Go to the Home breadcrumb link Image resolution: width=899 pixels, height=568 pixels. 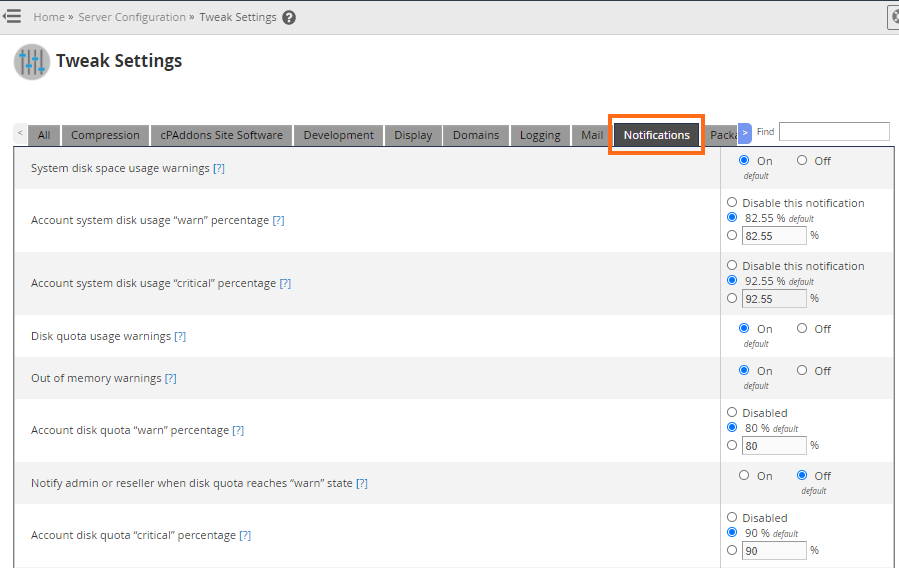(x=48, y=17)
